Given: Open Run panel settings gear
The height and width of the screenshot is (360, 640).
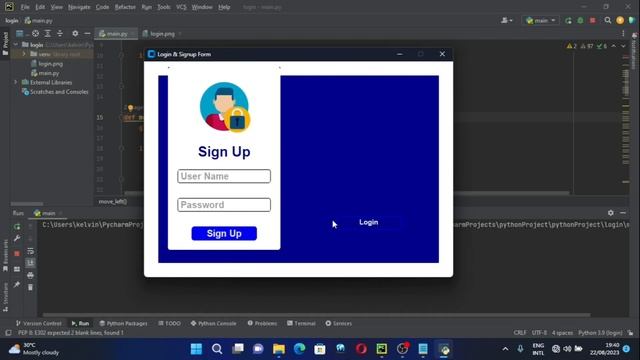Looking at the screenshot, I should (611, 213).
